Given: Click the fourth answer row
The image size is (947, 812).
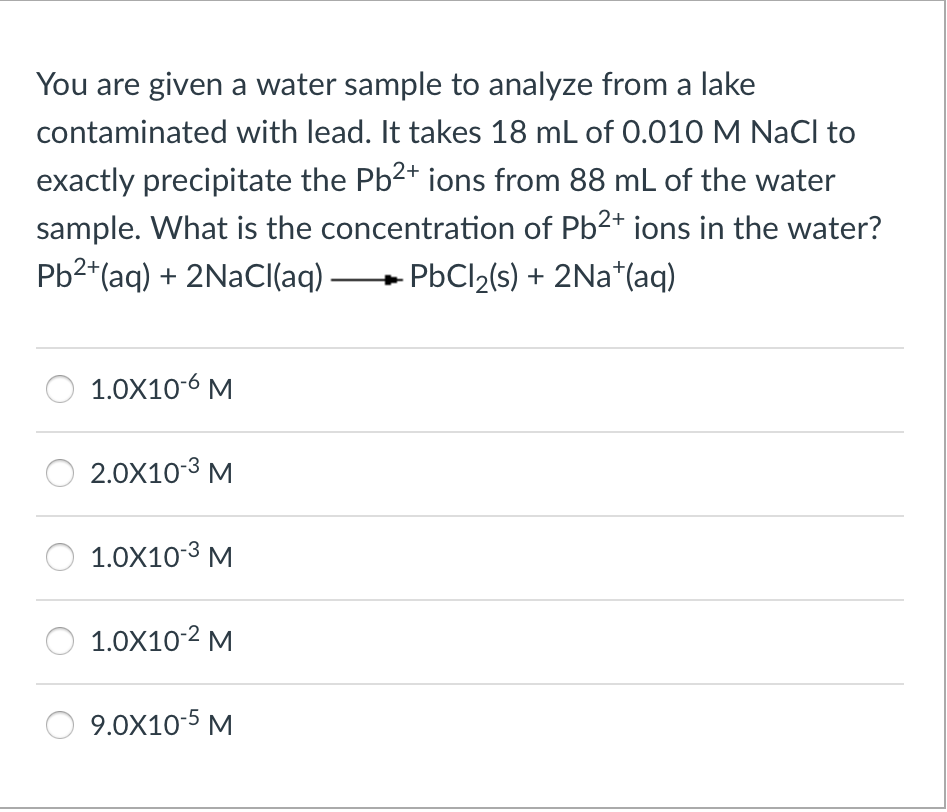Looking at the screenshot, I should click(x=470, y=642).
